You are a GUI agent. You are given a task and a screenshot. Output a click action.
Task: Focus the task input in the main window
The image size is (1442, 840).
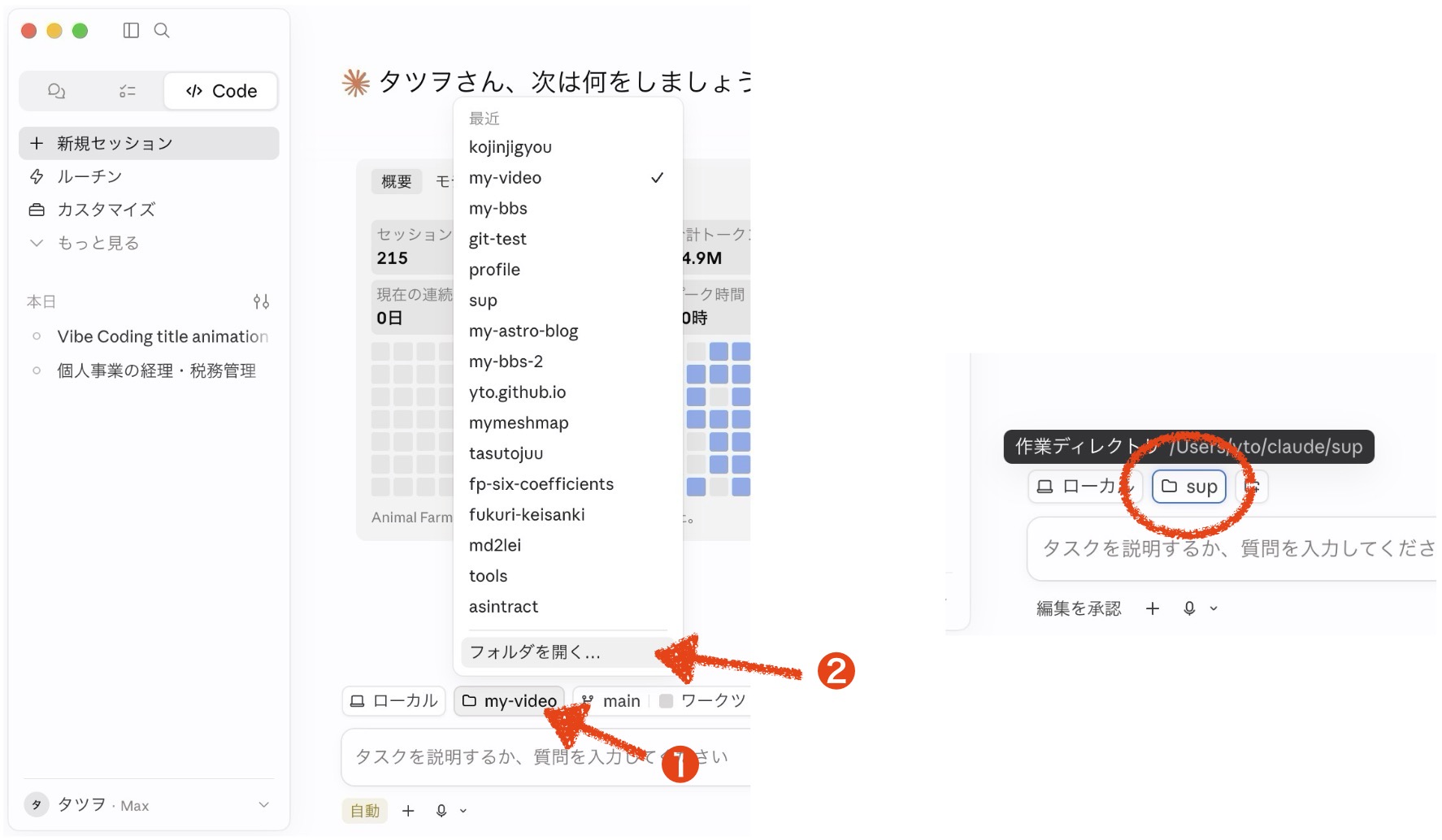[x=545, y=757]
